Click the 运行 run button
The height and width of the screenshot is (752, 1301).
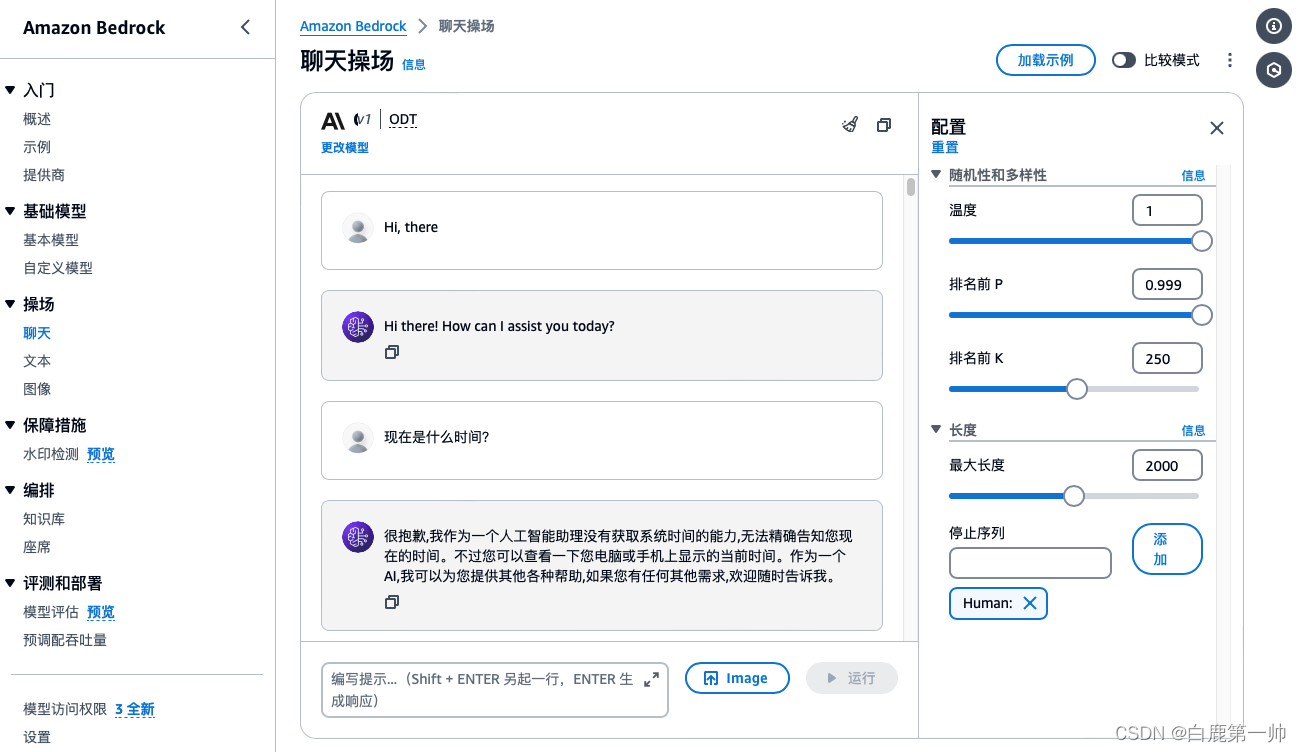[x=851, y=678]
